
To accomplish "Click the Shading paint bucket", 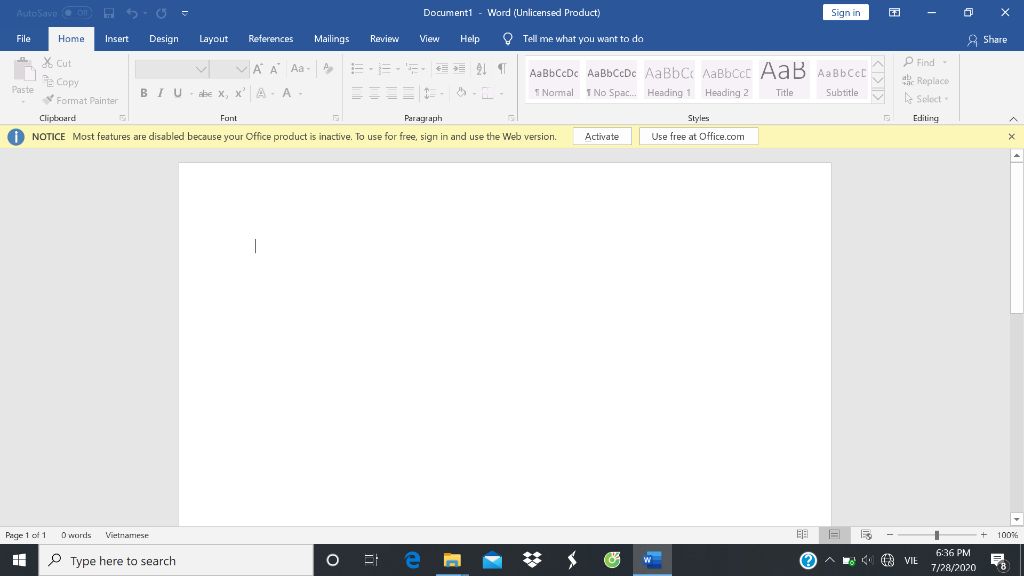I will [461, 93].
